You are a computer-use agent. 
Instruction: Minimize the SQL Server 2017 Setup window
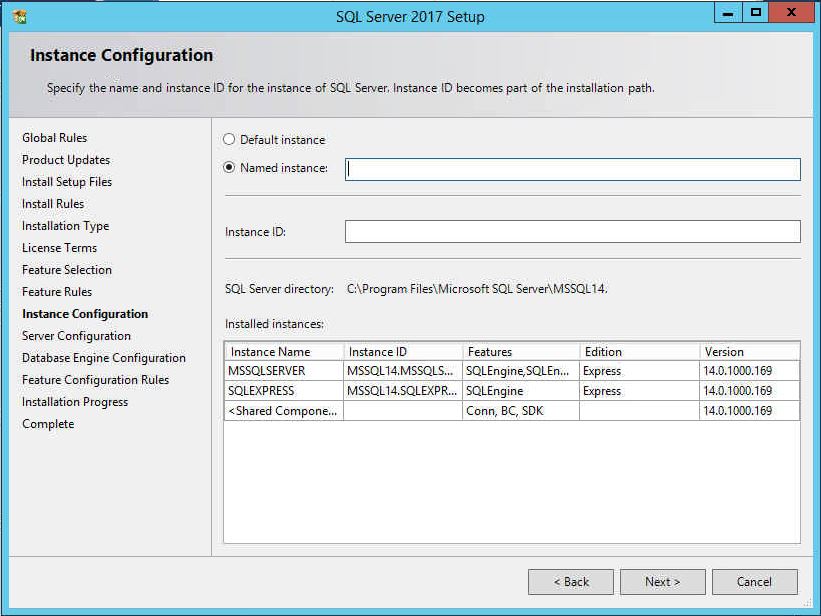pyautogui.click(x=728, y=14)
